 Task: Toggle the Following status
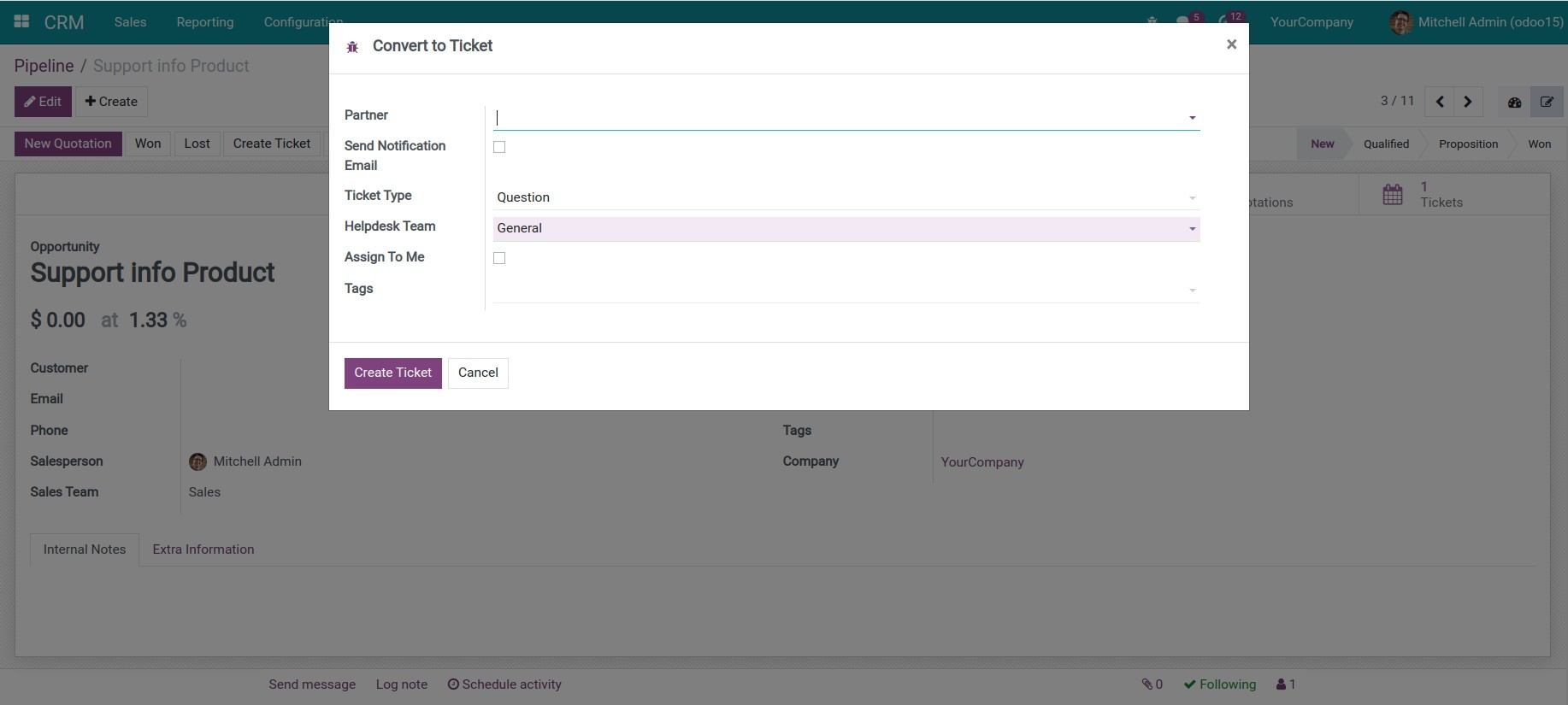coord(1220,684)
